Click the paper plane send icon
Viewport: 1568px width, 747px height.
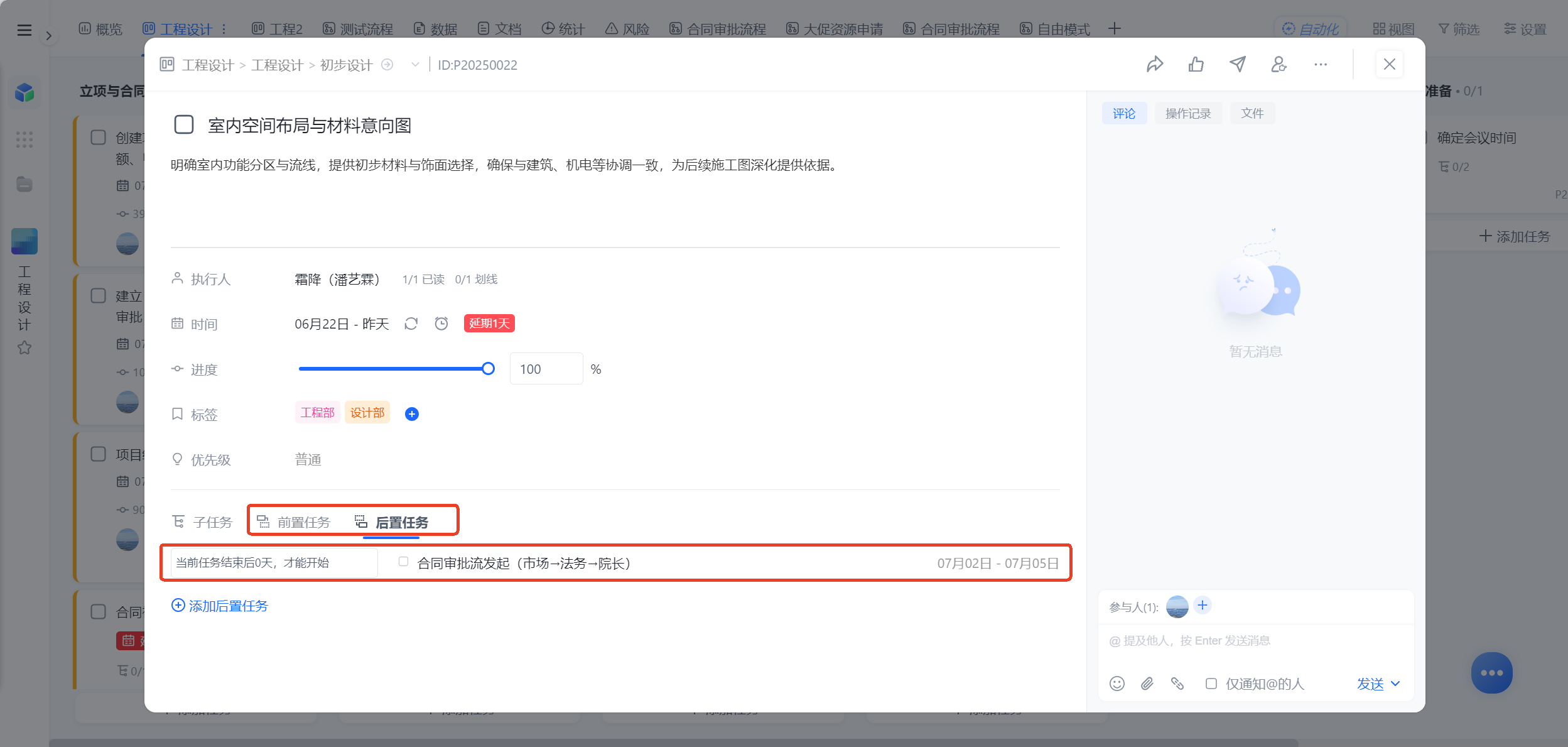[x=1238, y=65]
